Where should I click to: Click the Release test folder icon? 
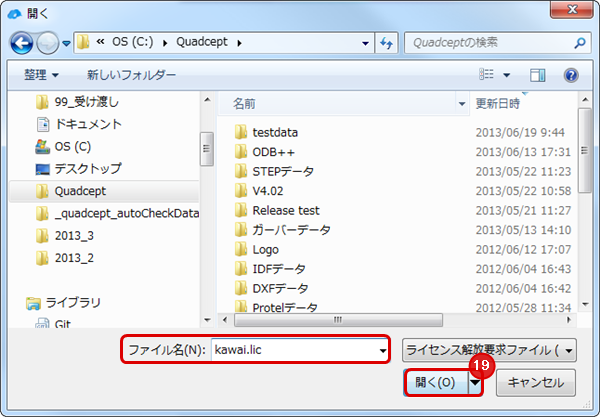coord(241,210)
